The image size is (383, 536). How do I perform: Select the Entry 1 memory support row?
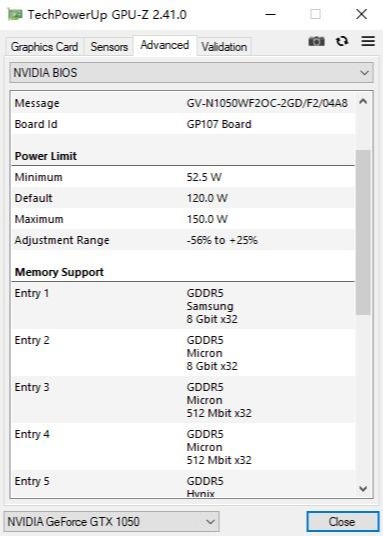click(x=183, y=306)
